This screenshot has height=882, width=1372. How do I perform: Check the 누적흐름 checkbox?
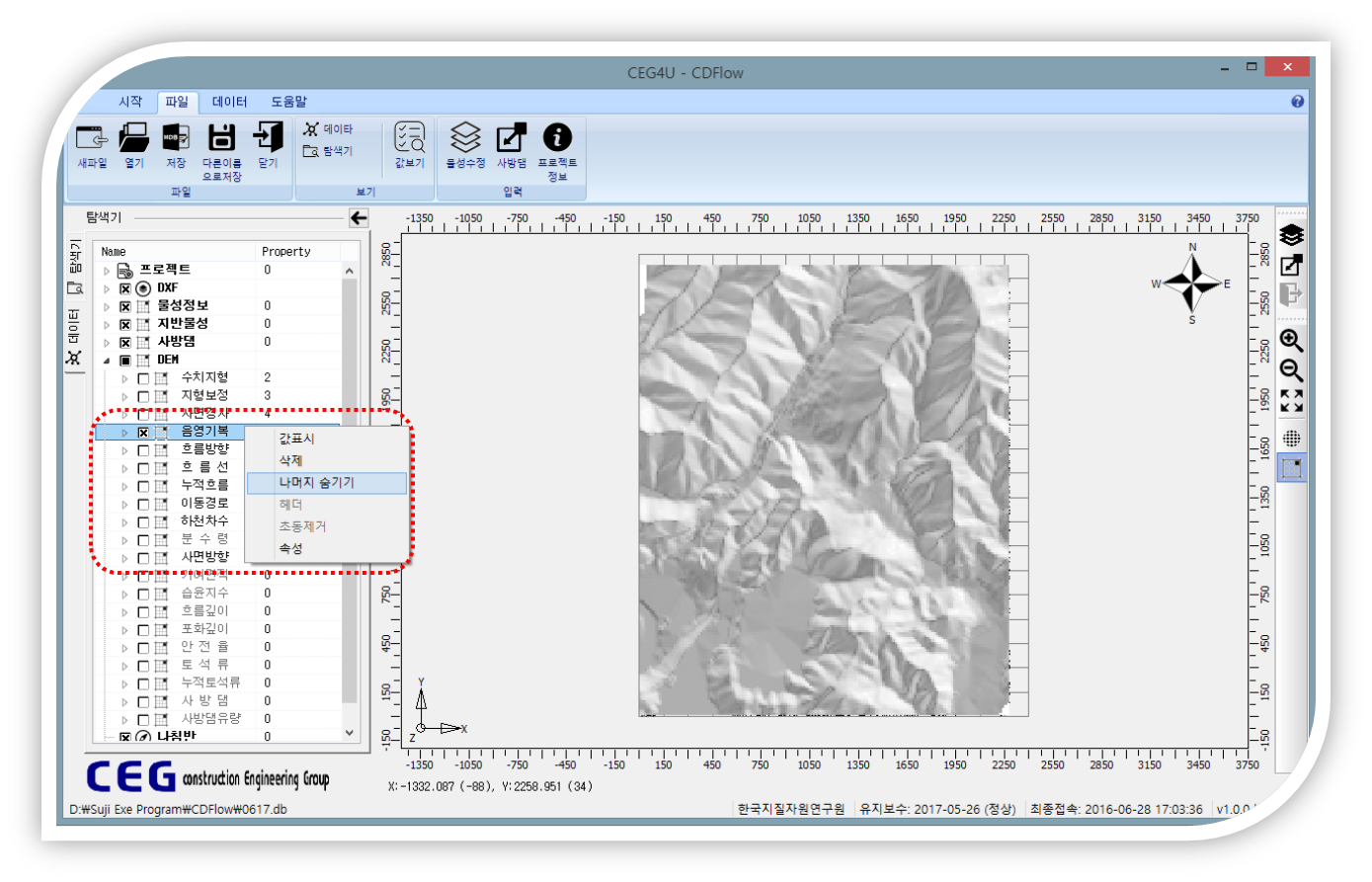pyautogui.click(x=143, y=486)
